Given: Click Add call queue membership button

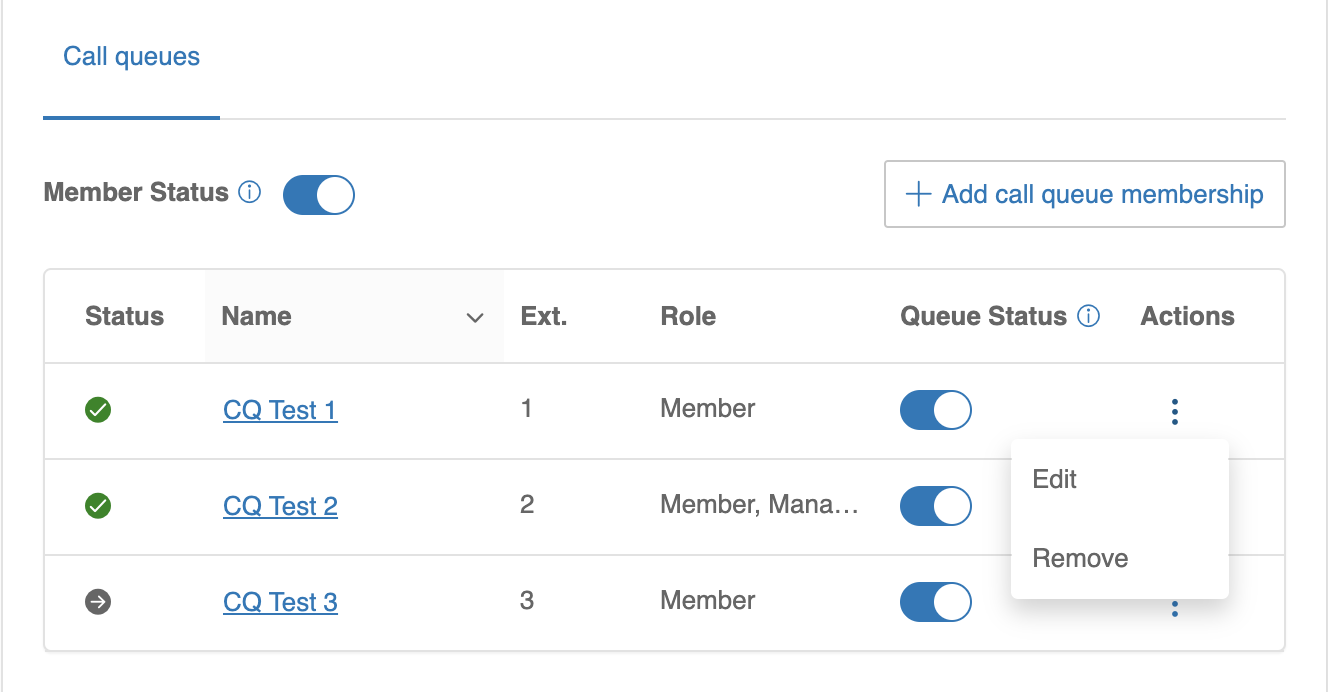Looking at the screenshot, I should tap(1084, 194).
